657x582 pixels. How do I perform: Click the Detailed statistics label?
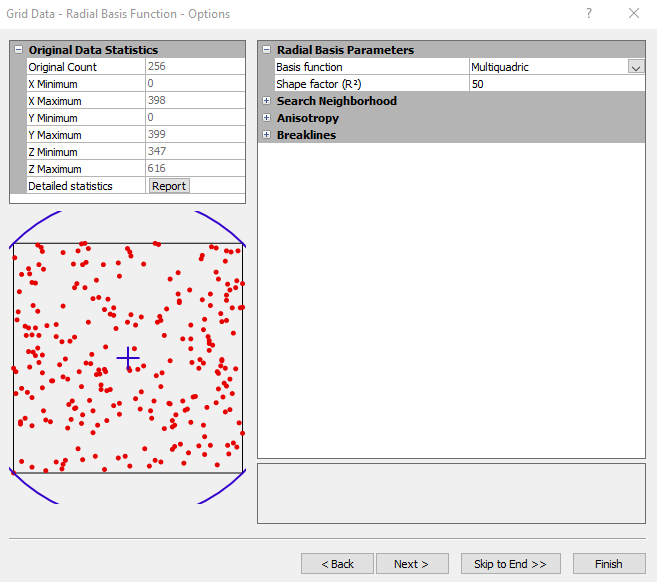point(70,186)
